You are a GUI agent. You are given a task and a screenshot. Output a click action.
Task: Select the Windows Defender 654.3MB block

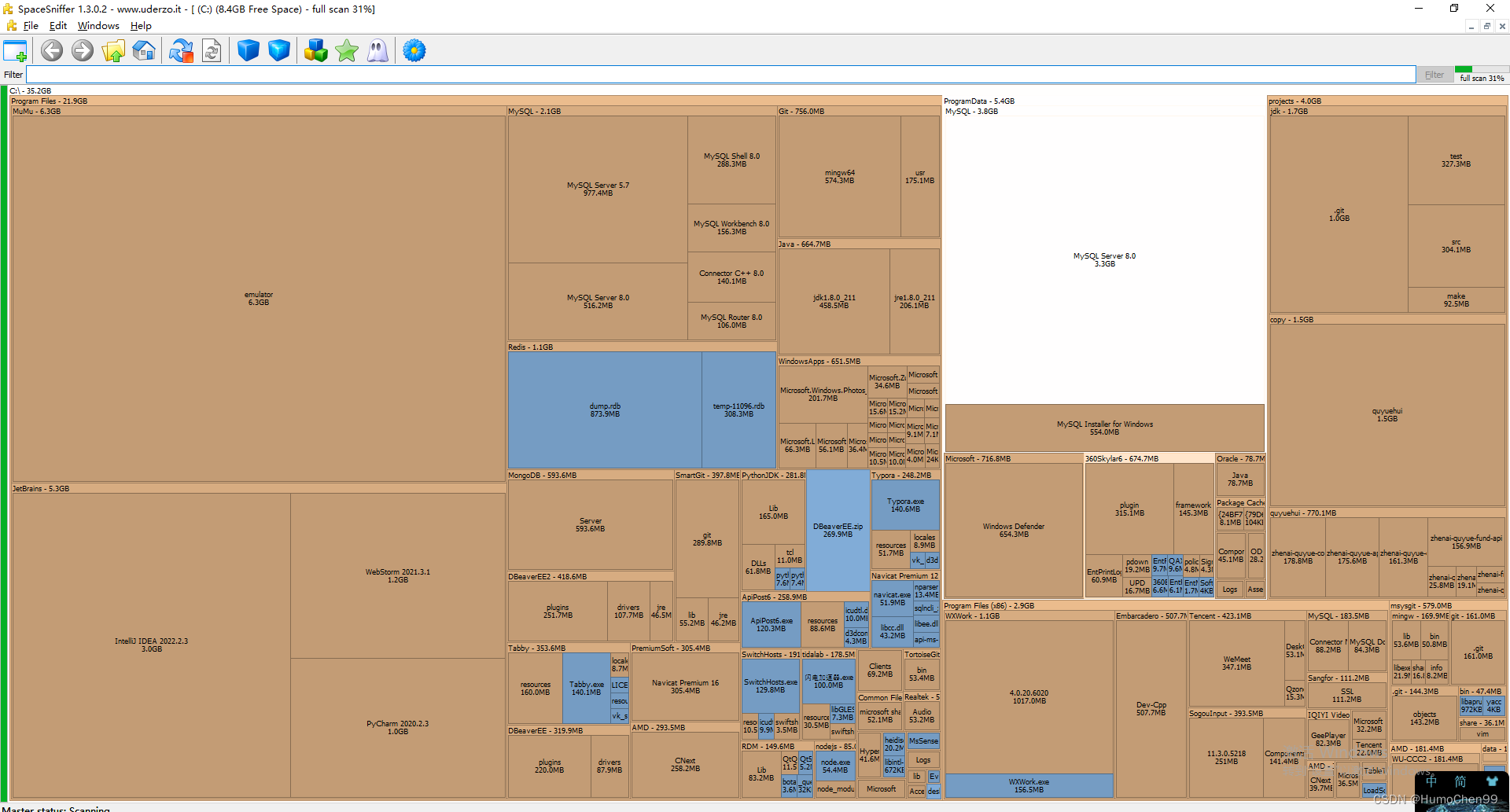pyautogui.click(x=1013, y=531)
